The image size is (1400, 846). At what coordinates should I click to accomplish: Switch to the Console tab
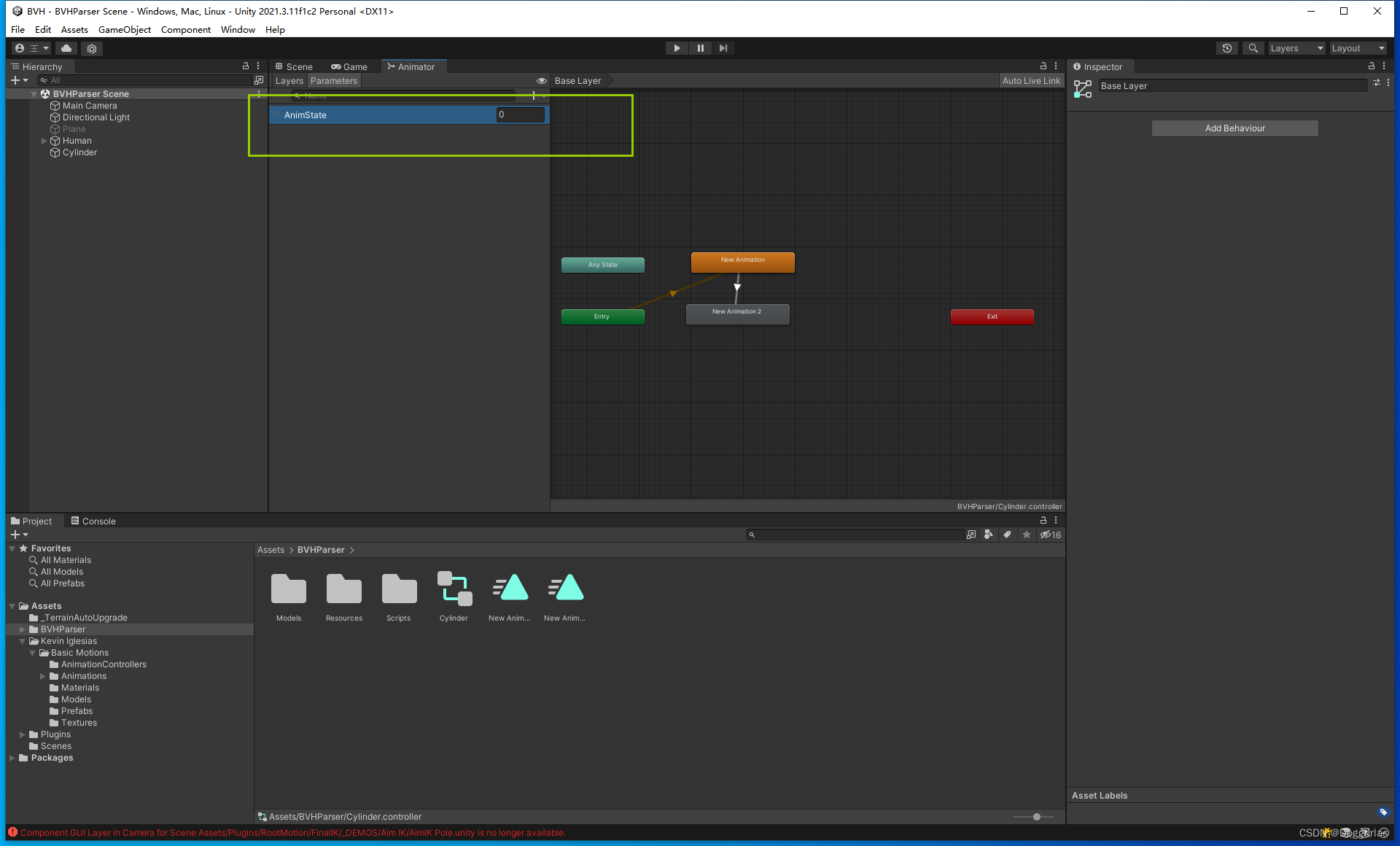coord(93,521)
